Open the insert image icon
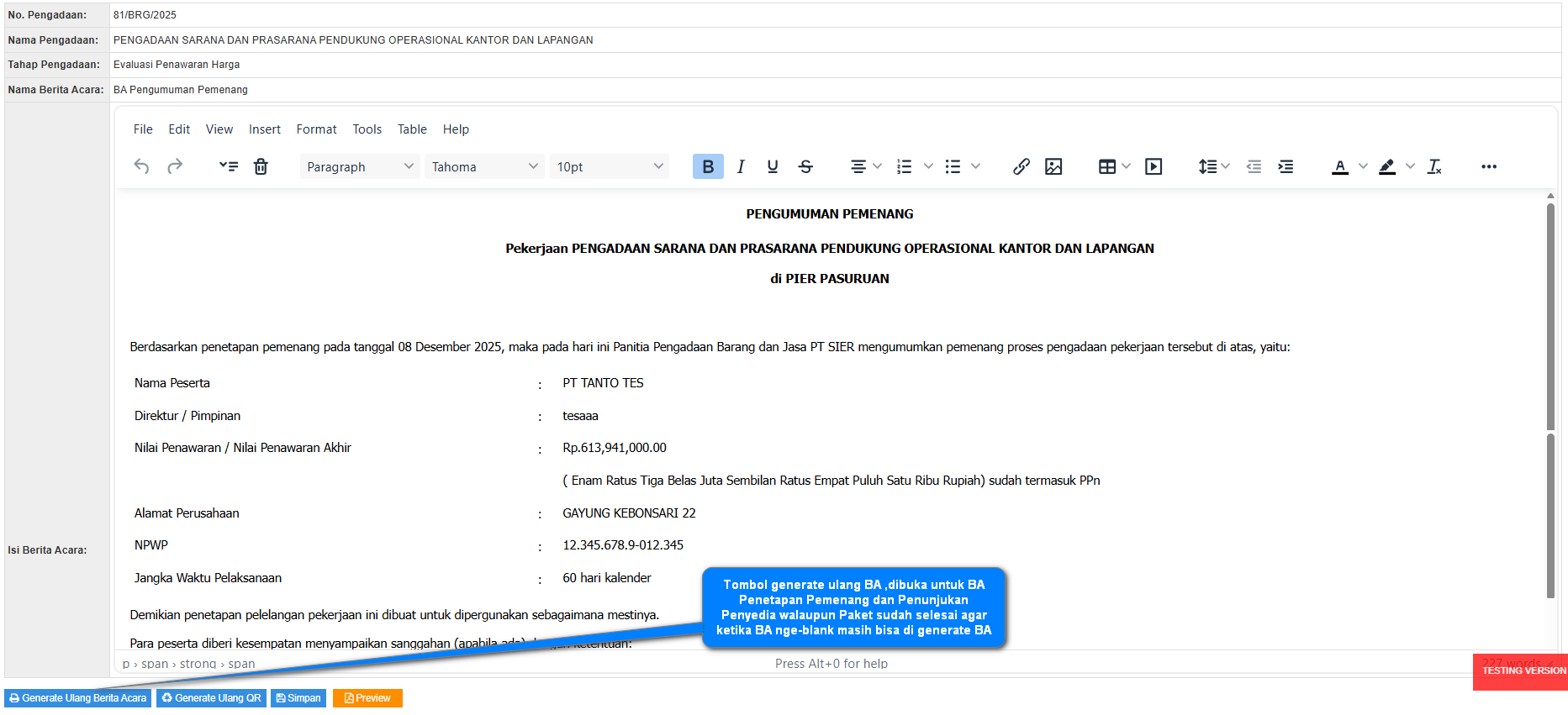 (1053, 166)
